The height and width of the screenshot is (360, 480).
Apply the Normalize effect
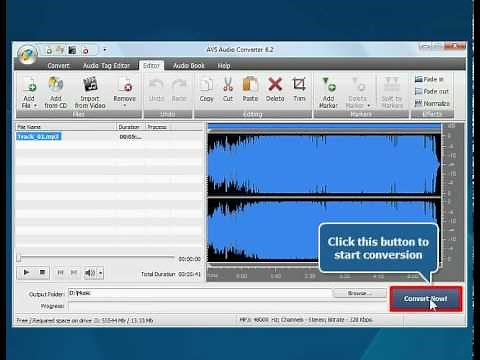432,104
